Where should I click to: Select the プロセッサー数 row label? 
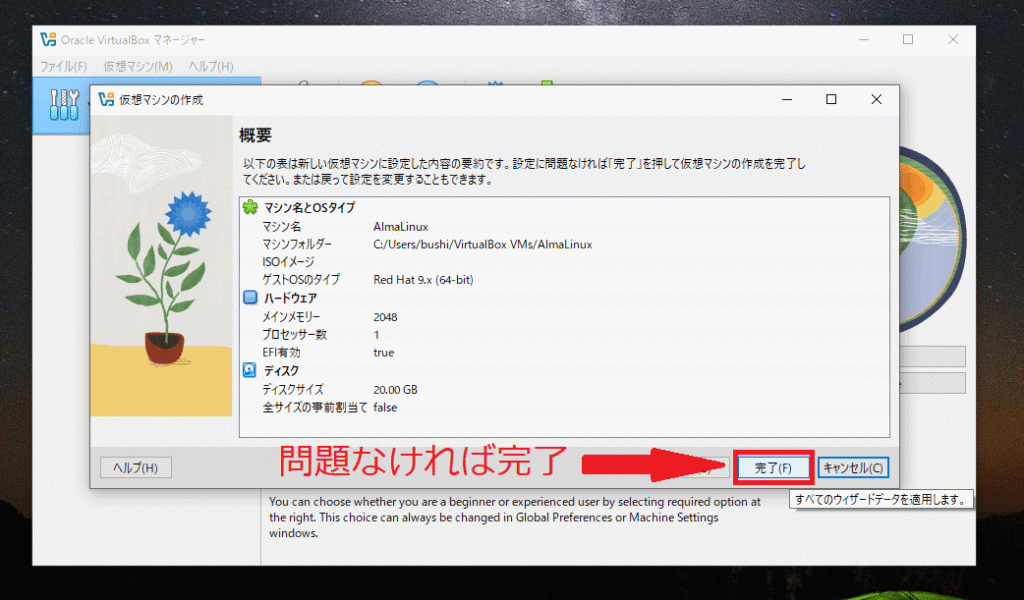(295, 334)
